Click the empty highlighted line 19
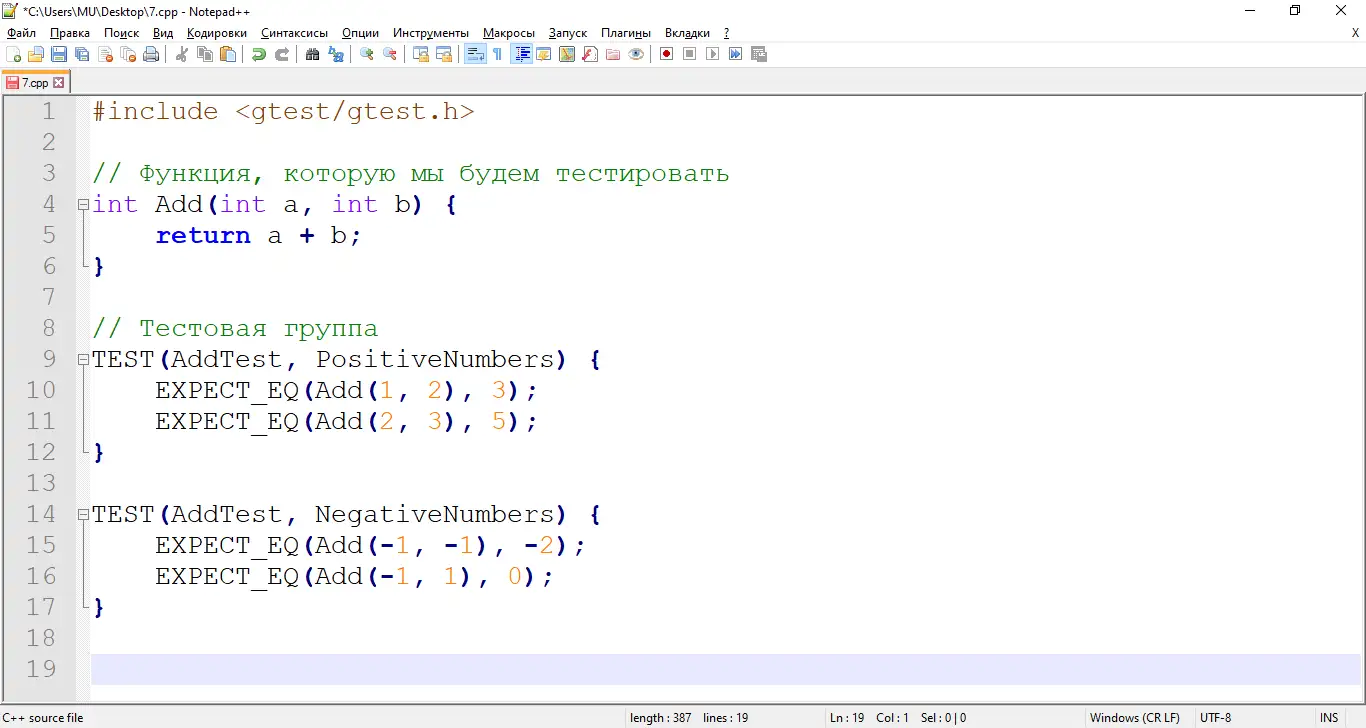 pyautogui.click(x=728, y=669)
